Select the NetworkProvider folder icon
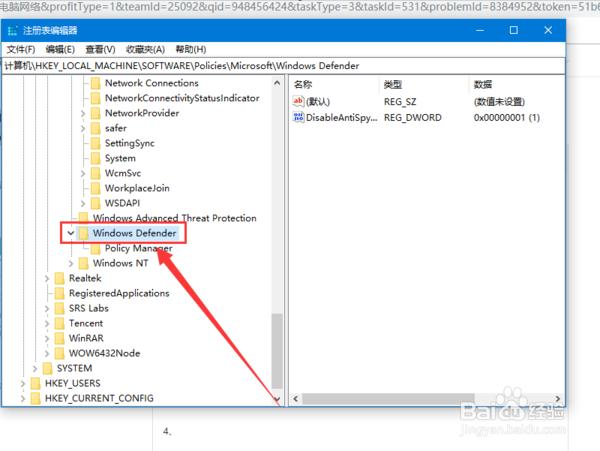Image resolution: width=600 pixels, height=451 pixels. pos(96,113)
